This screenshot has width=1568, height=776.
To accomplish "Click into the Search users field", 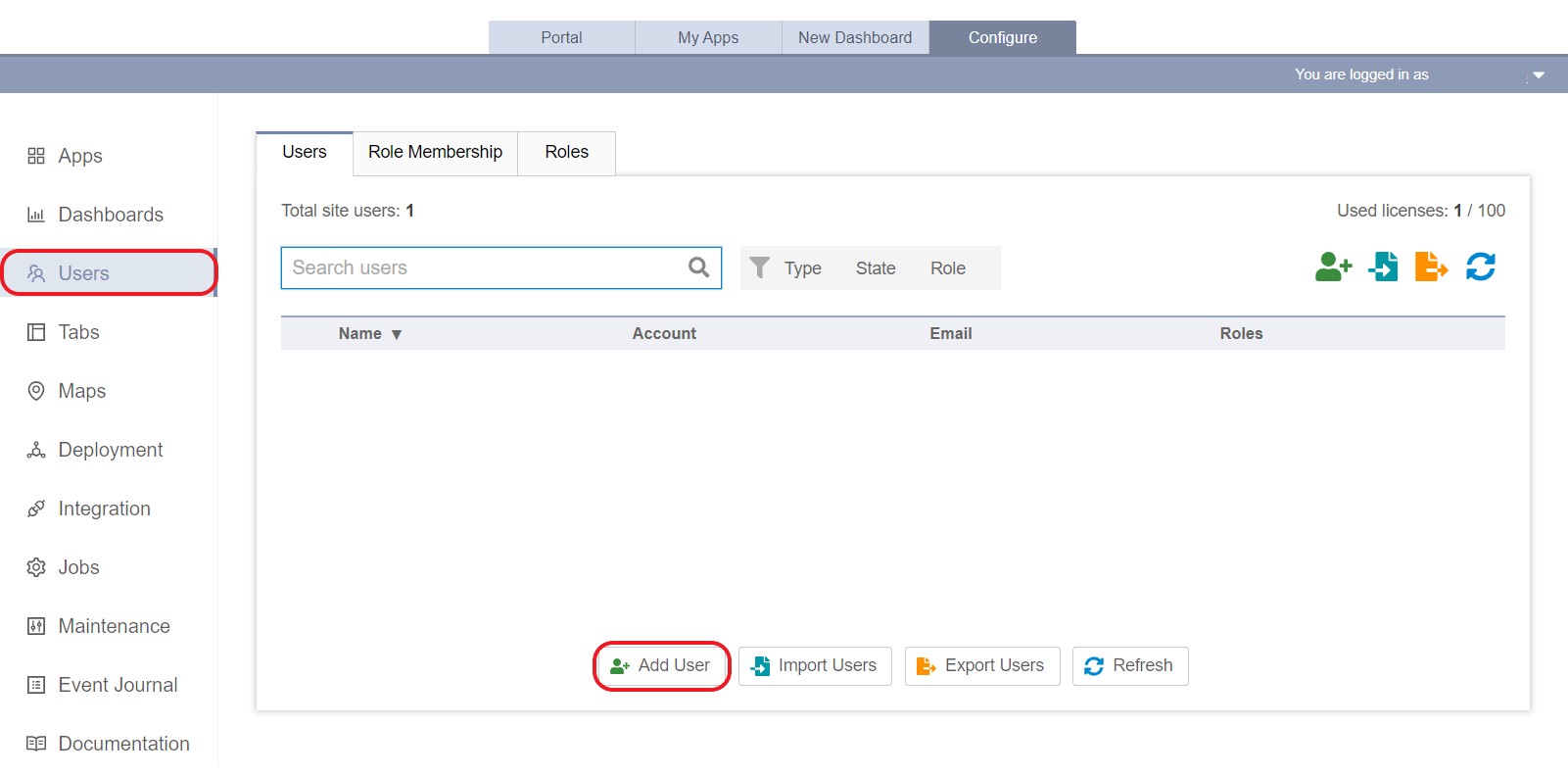I will click(485, 267).
